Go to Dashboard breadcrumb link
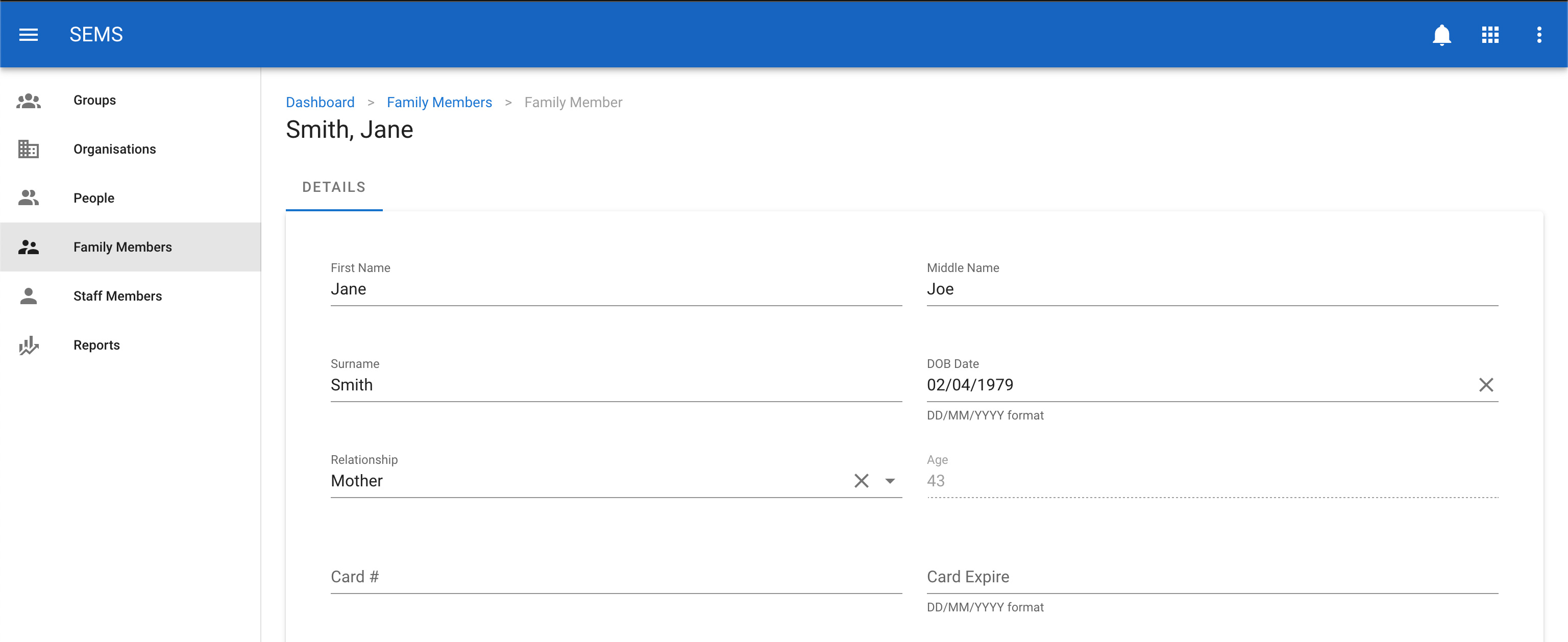This screenshot has height=642, width=1568. pyautogui.click(x=320, y=102)
